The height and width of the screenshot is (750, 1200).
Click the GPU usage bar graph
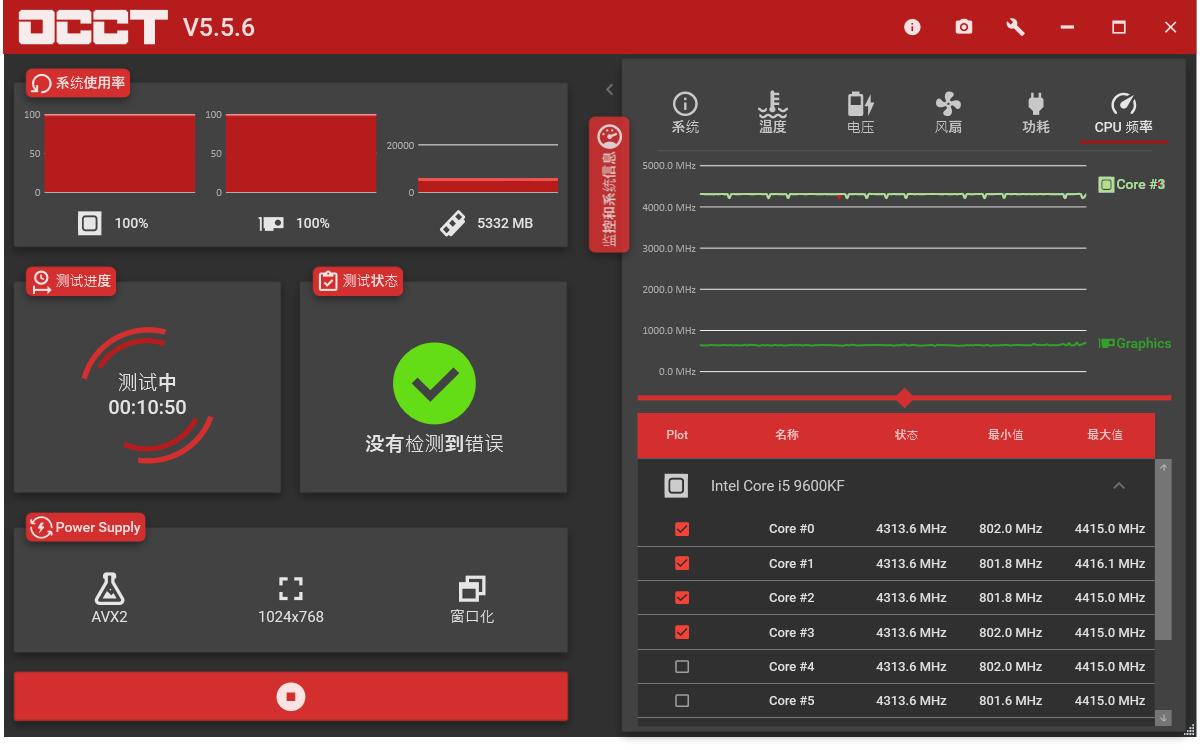point(301,153)
